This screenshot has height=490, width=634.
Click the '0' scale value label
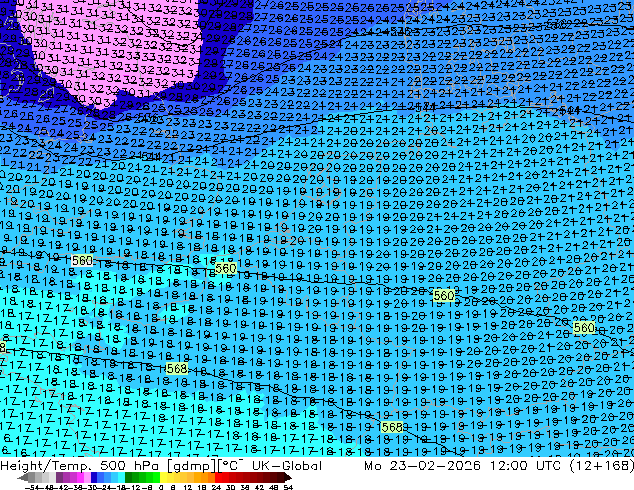pos(161,488)
